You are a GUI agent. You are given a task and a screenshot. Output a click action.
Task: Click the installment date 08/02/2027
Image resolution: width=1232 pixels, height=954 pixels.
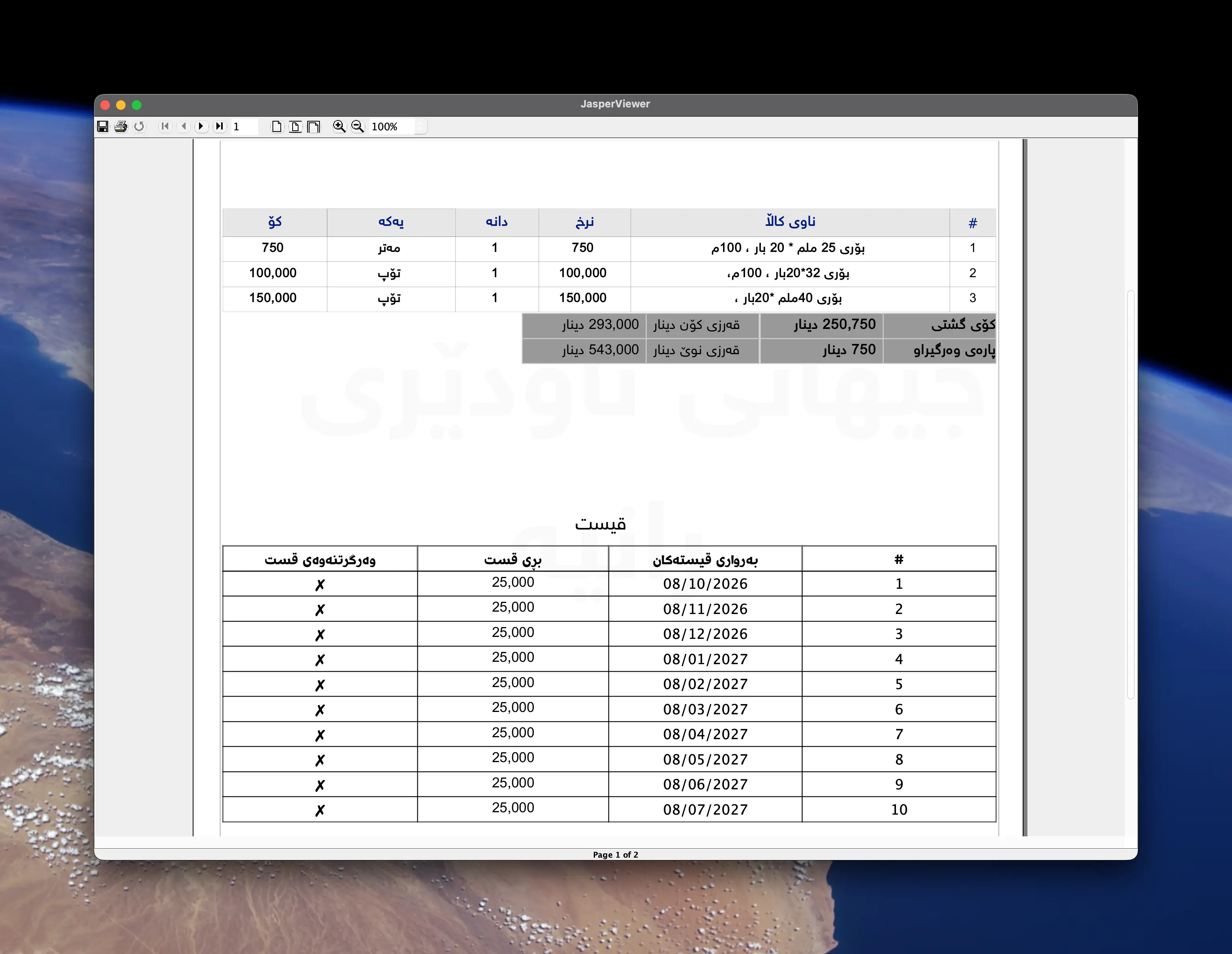pos(705,684)
